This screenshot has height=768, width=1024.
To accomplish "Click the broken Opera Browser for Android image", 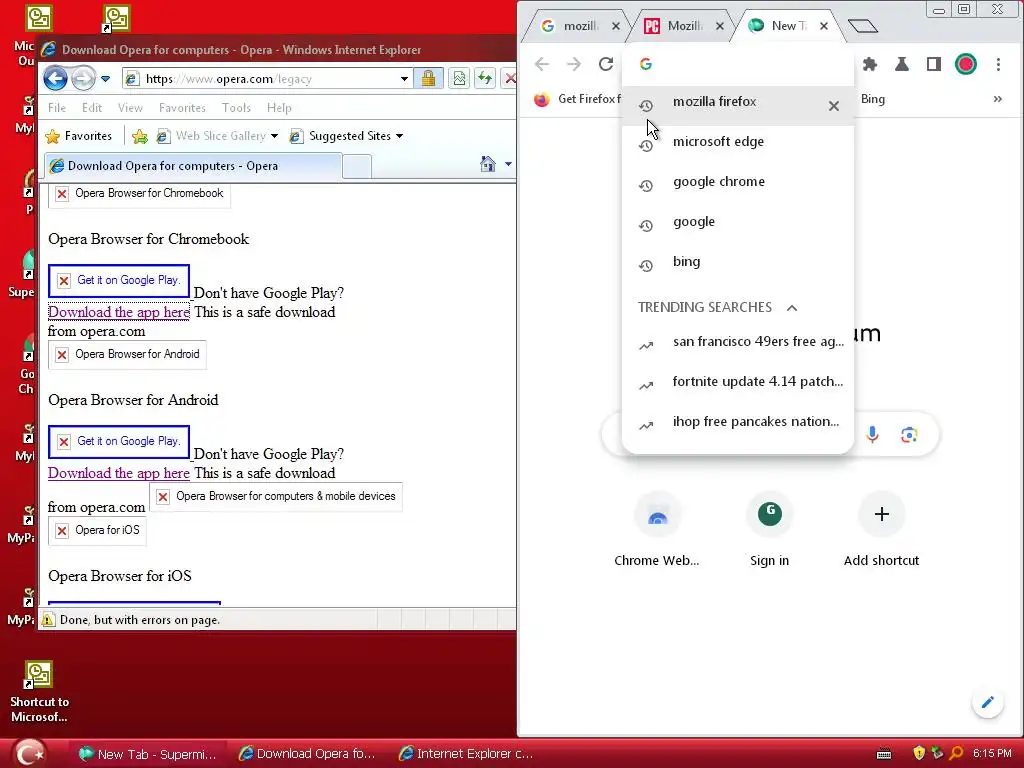I will click(127, 355).
